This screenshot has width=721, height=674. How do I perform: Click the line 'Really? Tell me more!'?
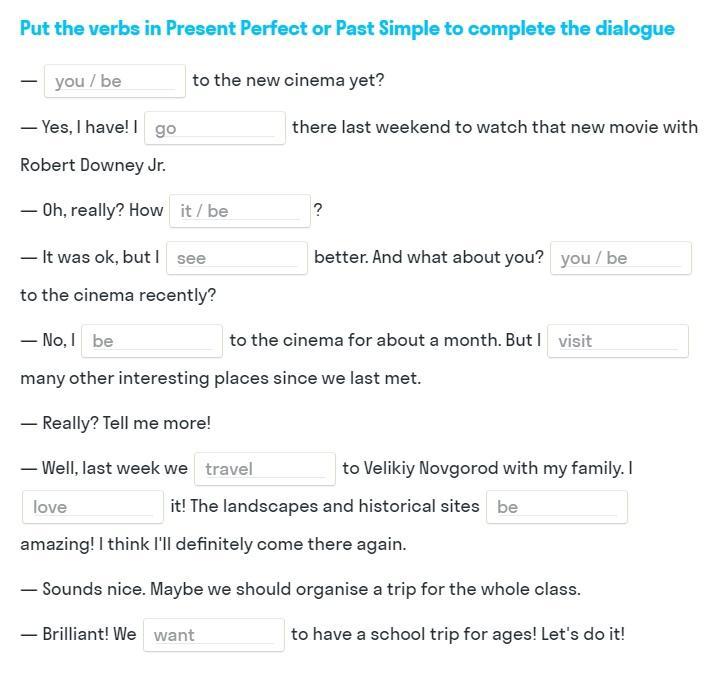[x=126, y=423]
